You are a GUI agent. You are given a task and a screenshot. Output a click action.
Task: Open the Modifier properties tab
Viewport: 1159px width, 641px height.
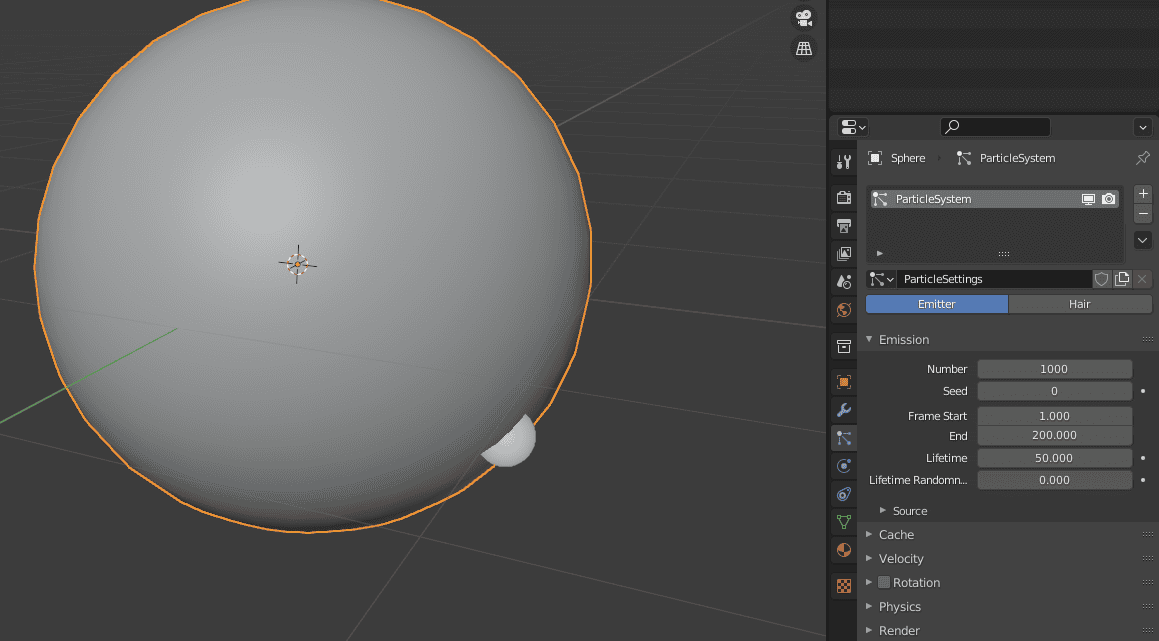843,410
